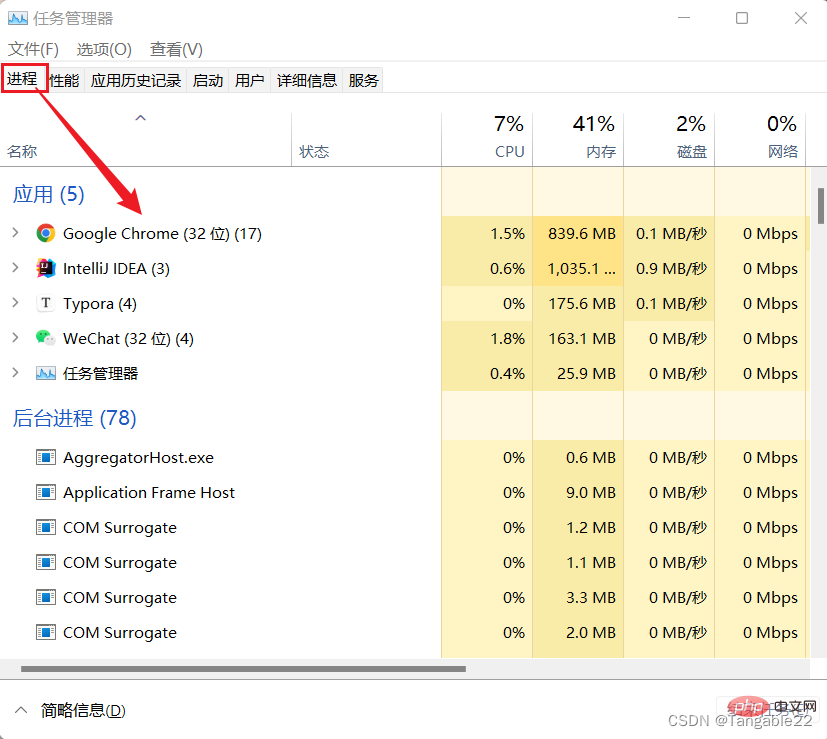The width and height of the screenshot is (827, 739).
Task: Click the Google Chrome icon in apps list
Action: click(x=46, y=233)
